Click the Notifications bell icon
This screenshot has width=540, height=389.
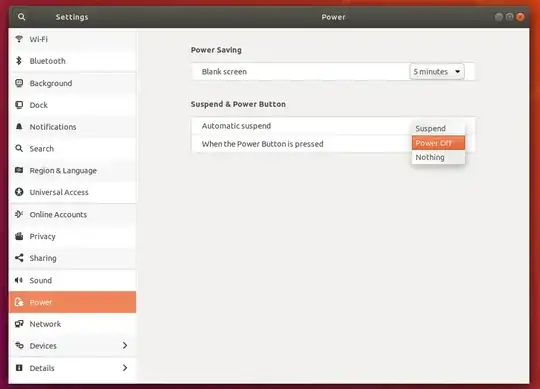[x=19, y=126]
